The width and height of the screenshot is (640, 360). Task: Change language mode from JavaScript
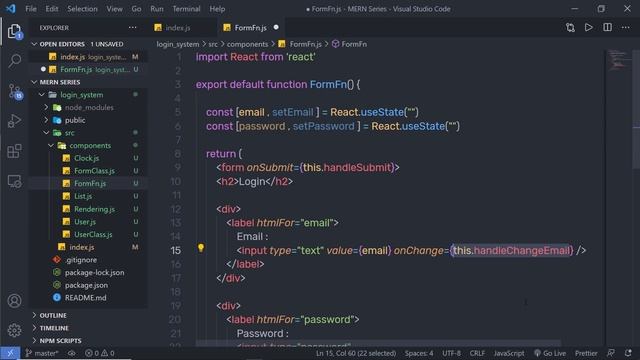pos(509,353)
